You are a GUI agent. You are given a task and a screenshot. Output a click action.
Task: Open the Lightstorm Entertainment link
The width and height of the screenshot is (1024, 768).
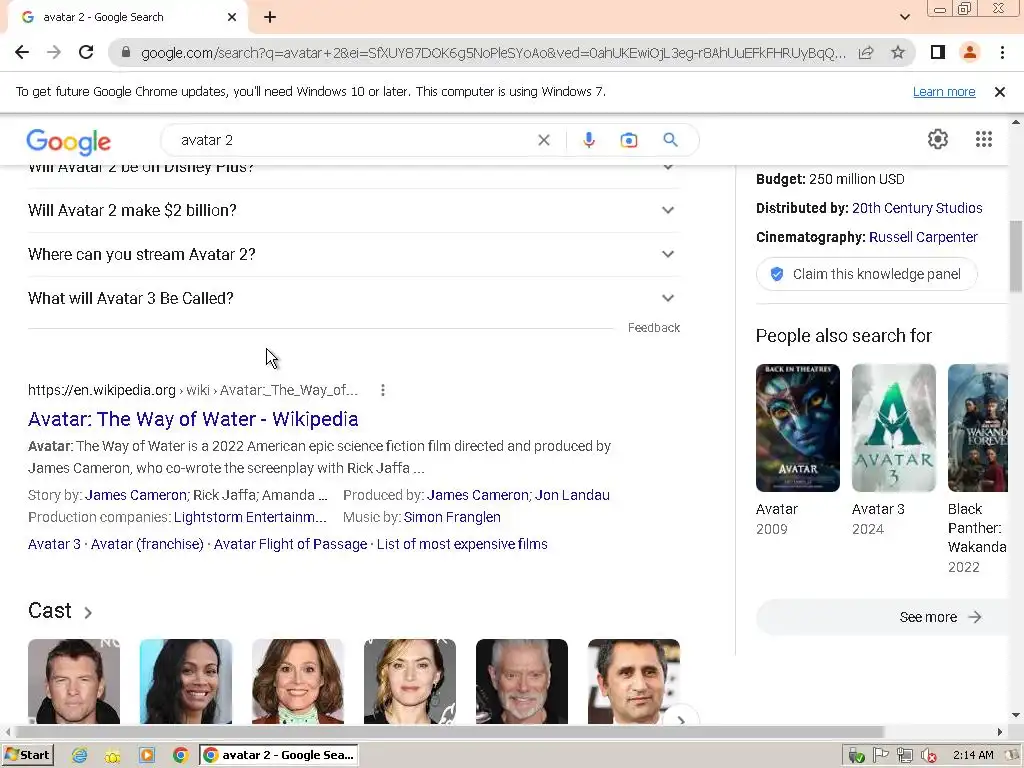[250, 517]
